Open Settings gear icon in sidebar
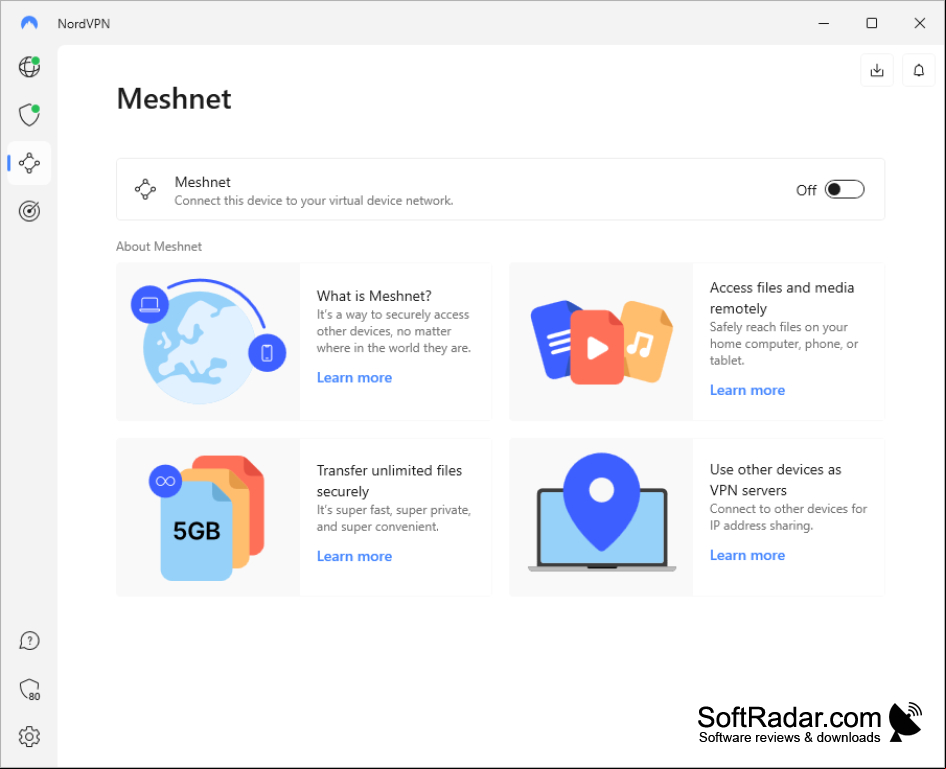This screenshot has width=946, height=769. [29, 736]
